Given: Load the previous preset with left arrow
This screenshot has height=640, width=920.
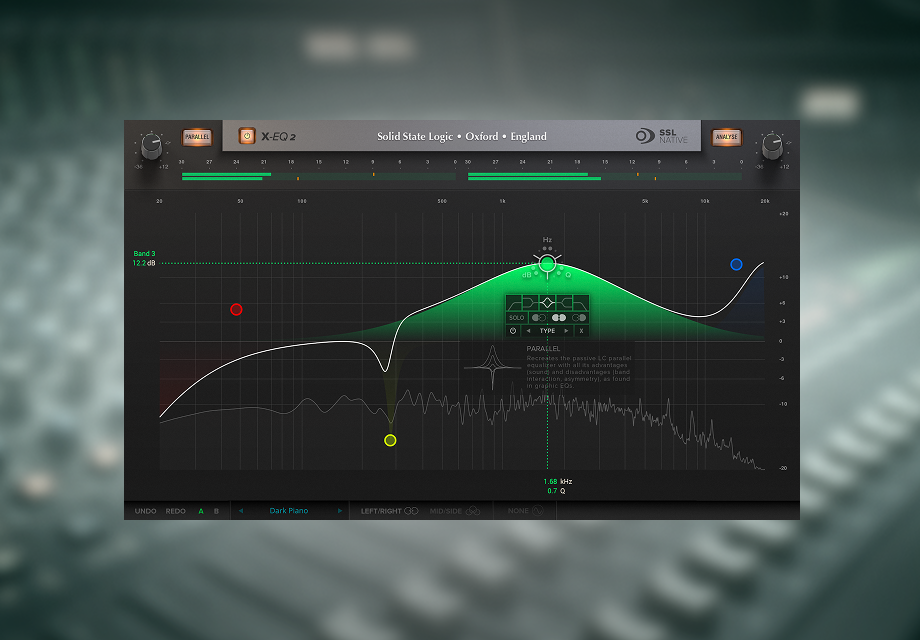Looking at the screenshot, I should (241, 510).
